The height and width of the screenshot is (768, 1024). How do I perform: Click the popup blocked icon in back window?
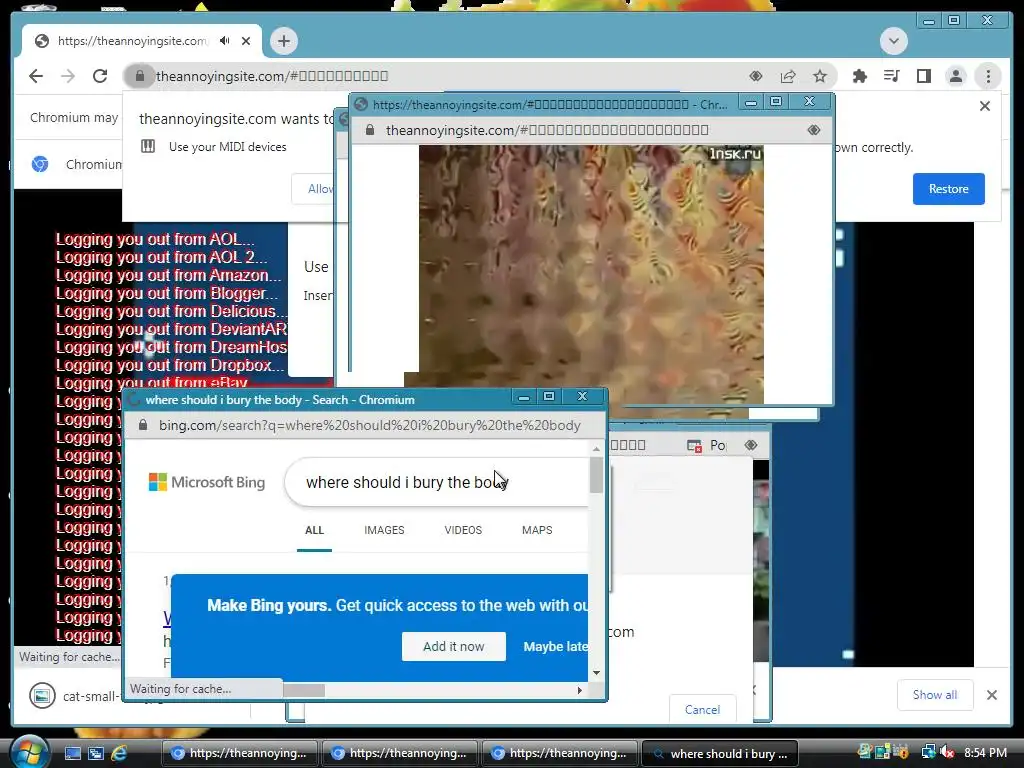(x=694, y=445)
